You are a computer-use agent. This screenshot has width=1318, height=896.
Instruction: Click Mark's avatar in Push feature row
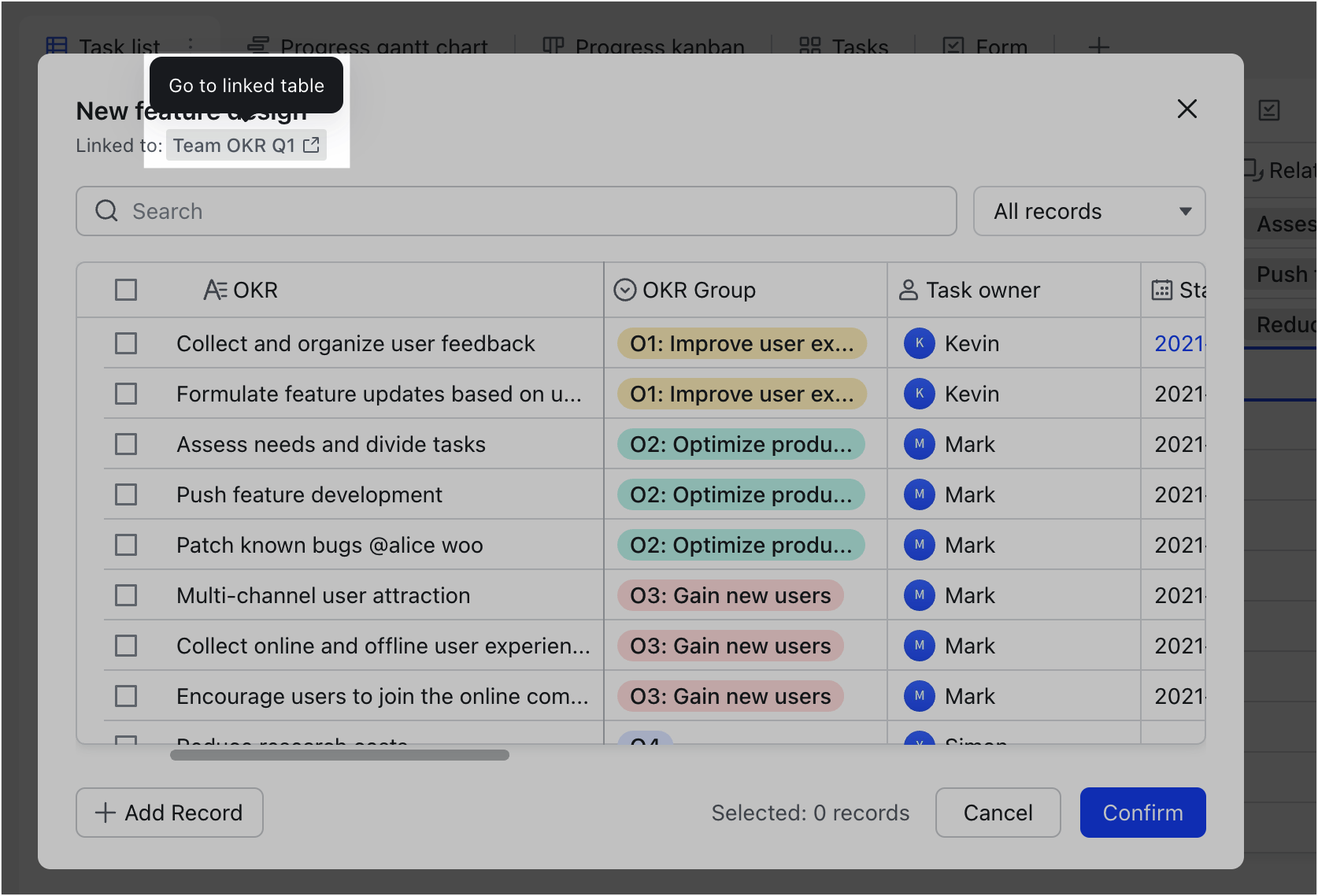[919, 494]
